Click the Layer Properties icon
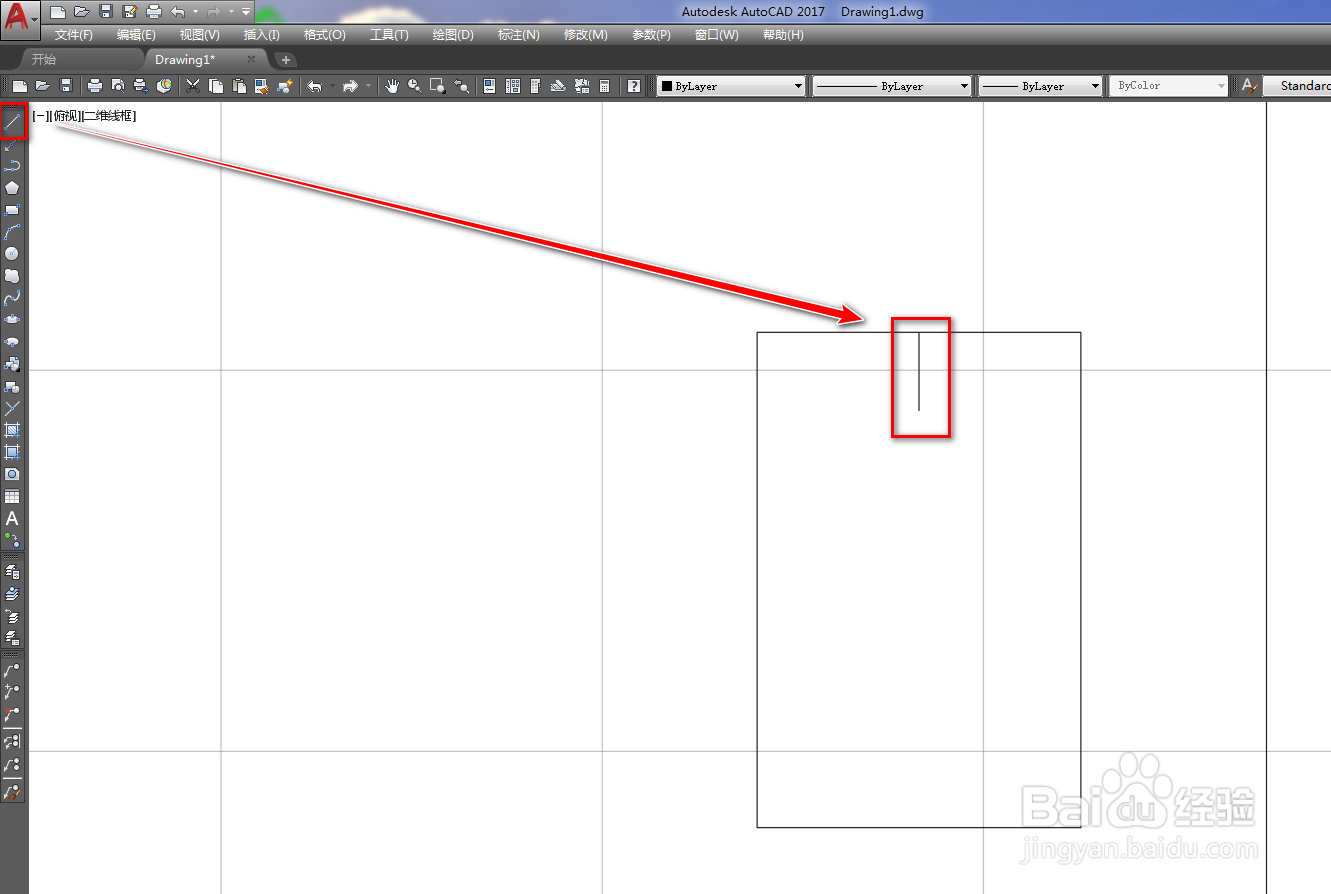Viewport: 1331px width, 894px height. pyautogui.click(x=12, y=572)
